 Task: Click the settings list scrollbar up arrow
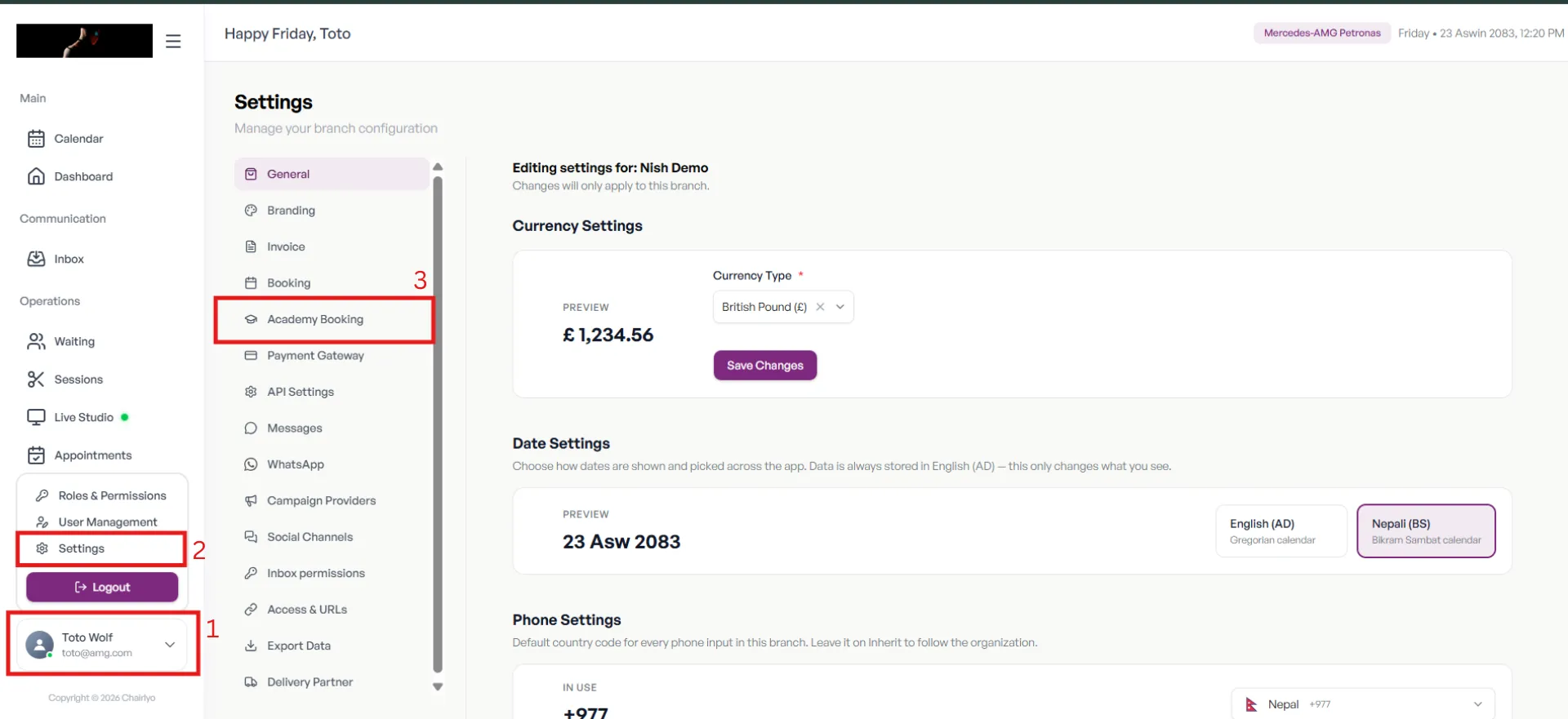click(438, 166)
